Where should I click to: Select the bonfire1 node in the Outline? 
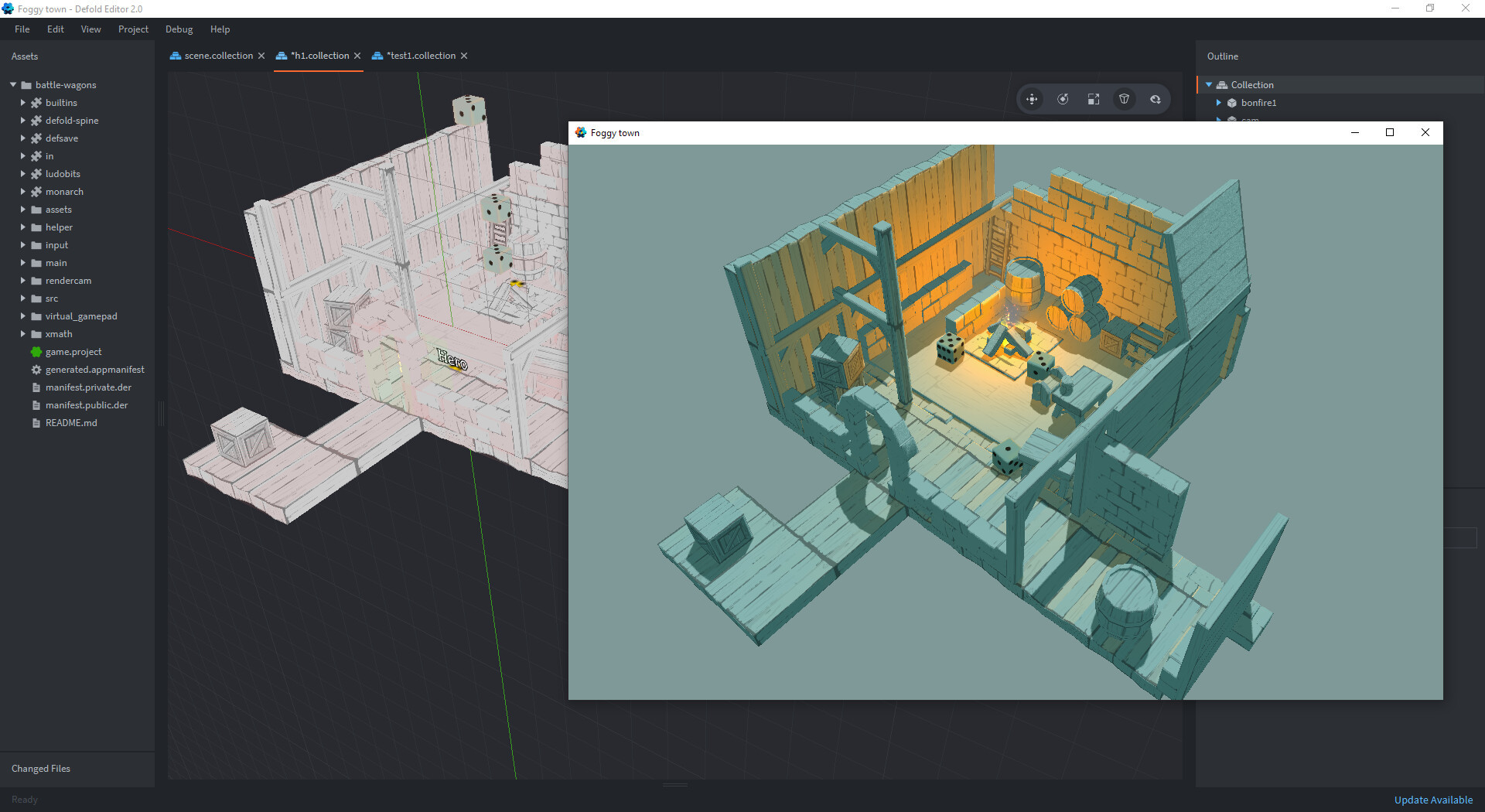click(1259, 102)
